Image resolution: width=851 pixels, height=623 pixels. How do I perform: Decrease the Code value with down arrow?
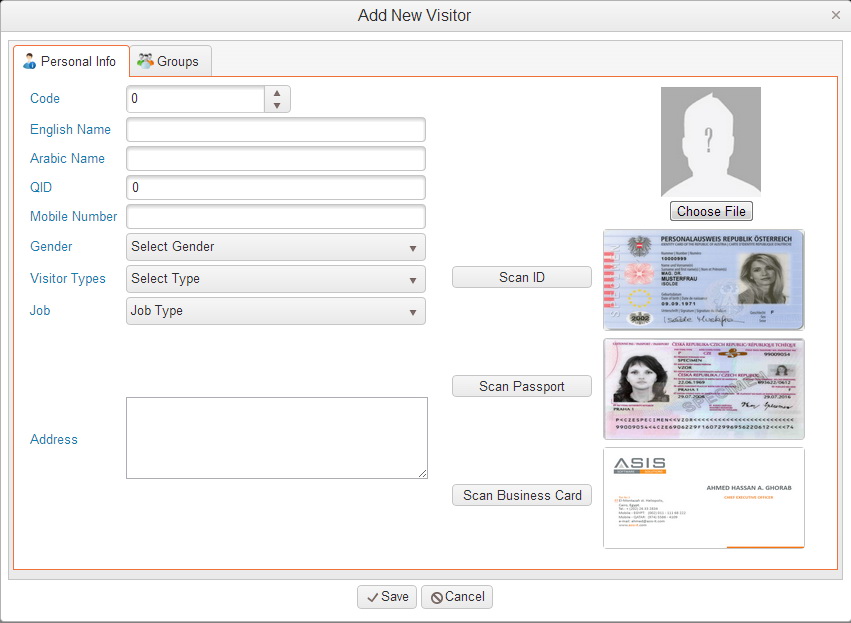(277, 105)
